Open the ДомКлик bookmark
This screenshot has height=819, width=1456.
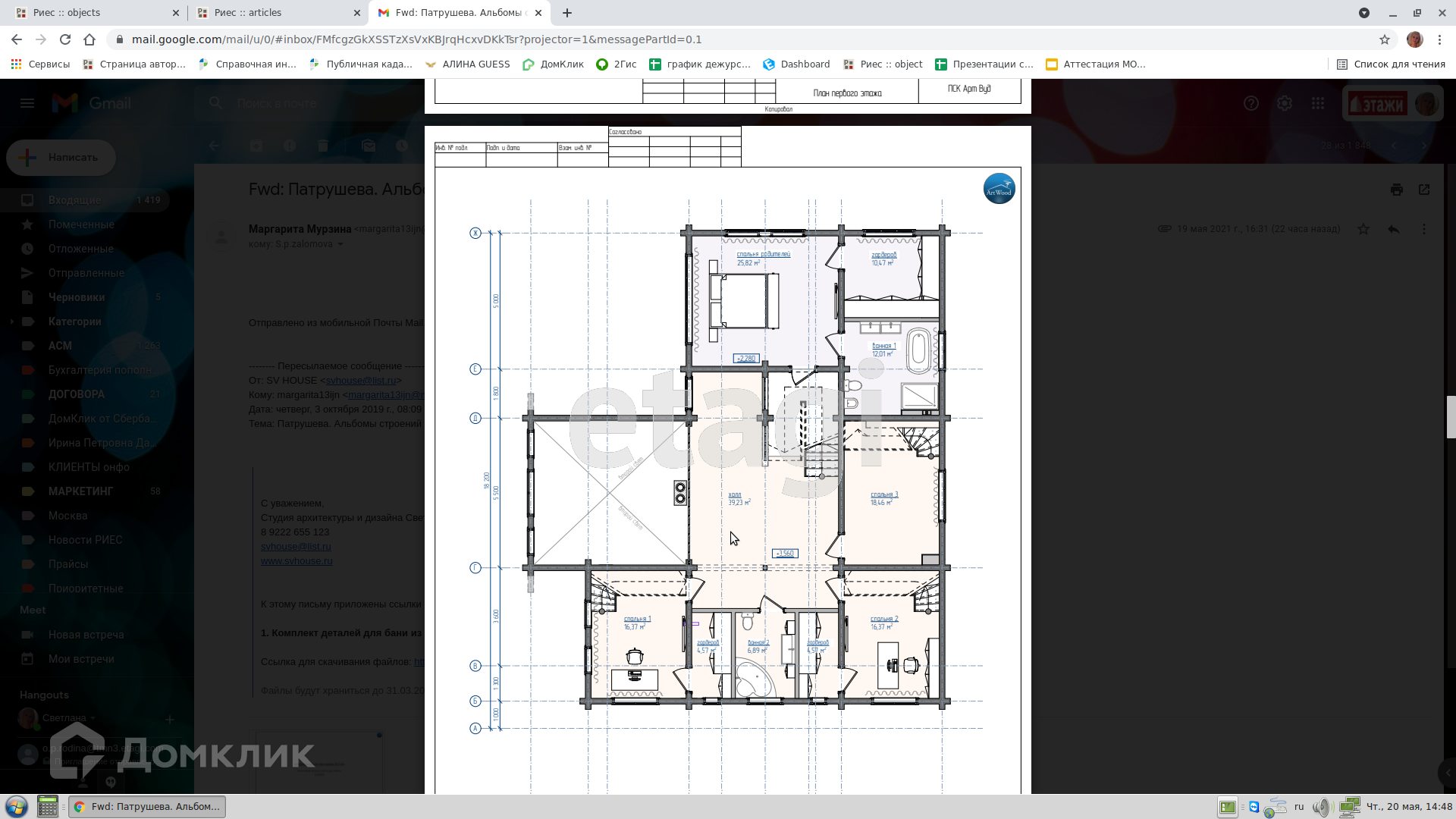(x=553, y=64)
